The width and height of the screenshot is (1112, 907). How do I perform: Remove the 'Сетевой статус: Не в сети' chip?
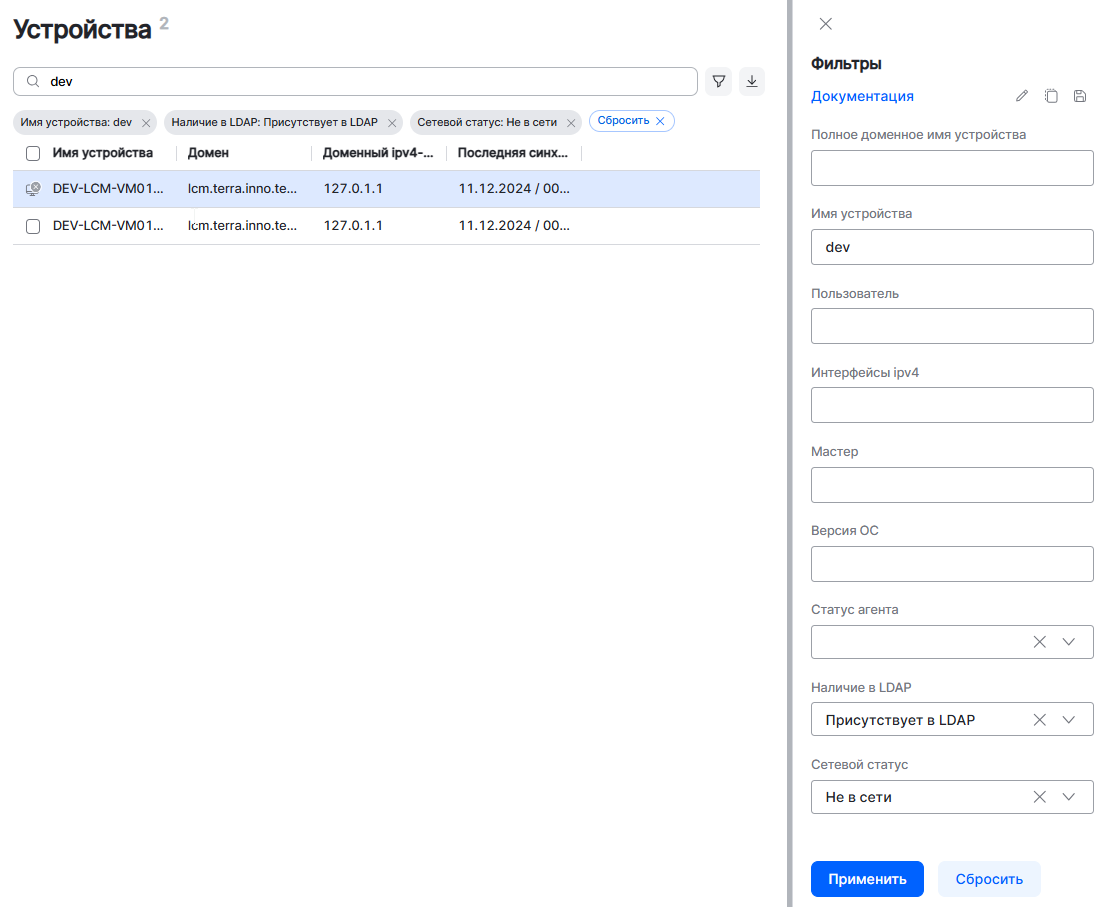[x=570, y=122]
